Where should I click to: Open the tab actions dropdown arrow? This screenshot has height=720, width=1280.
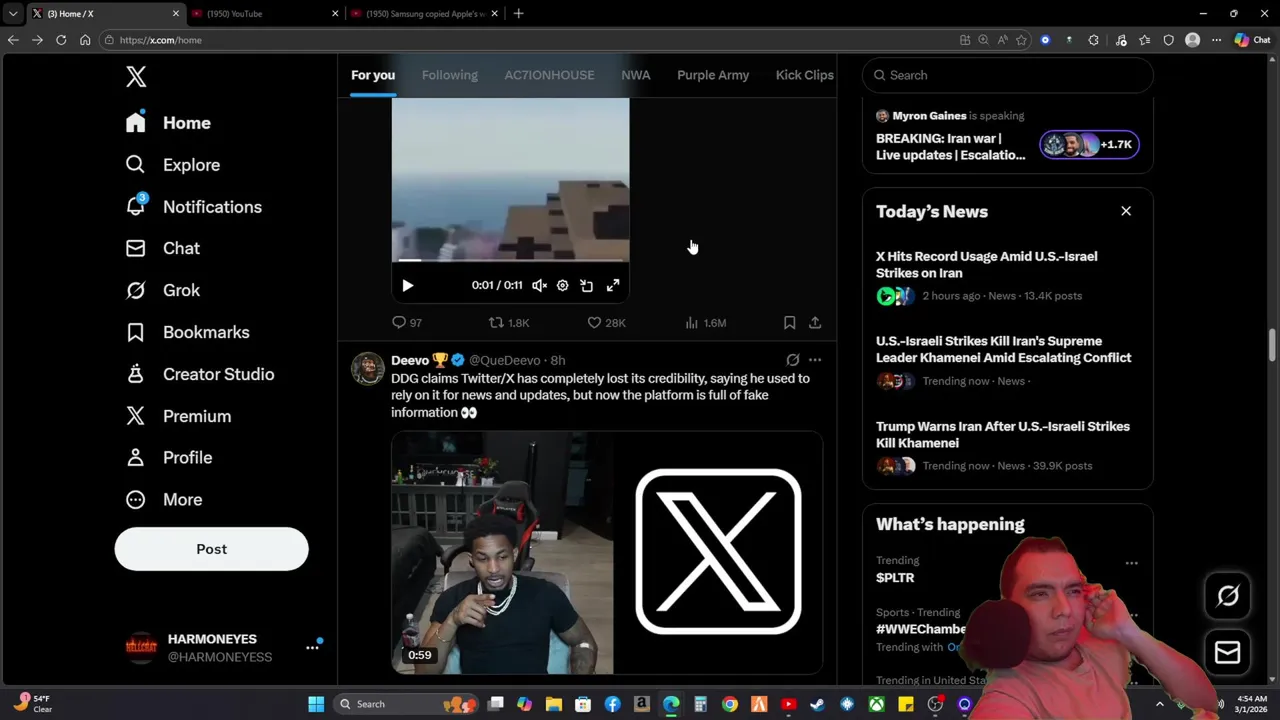point(12,14)
